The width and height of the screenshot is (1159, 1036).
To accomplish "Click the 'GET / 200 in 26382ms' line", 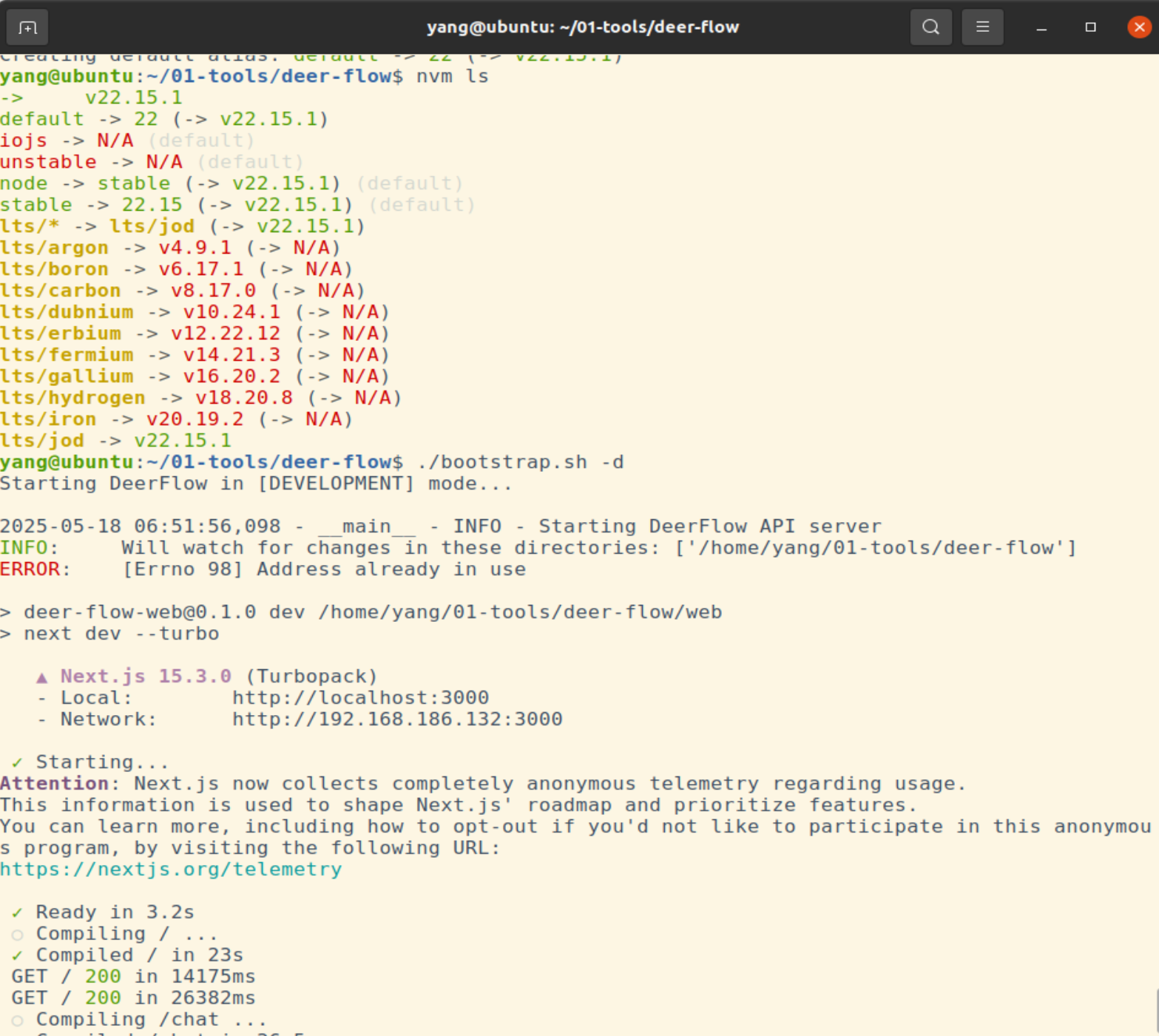I will point(133,998).
